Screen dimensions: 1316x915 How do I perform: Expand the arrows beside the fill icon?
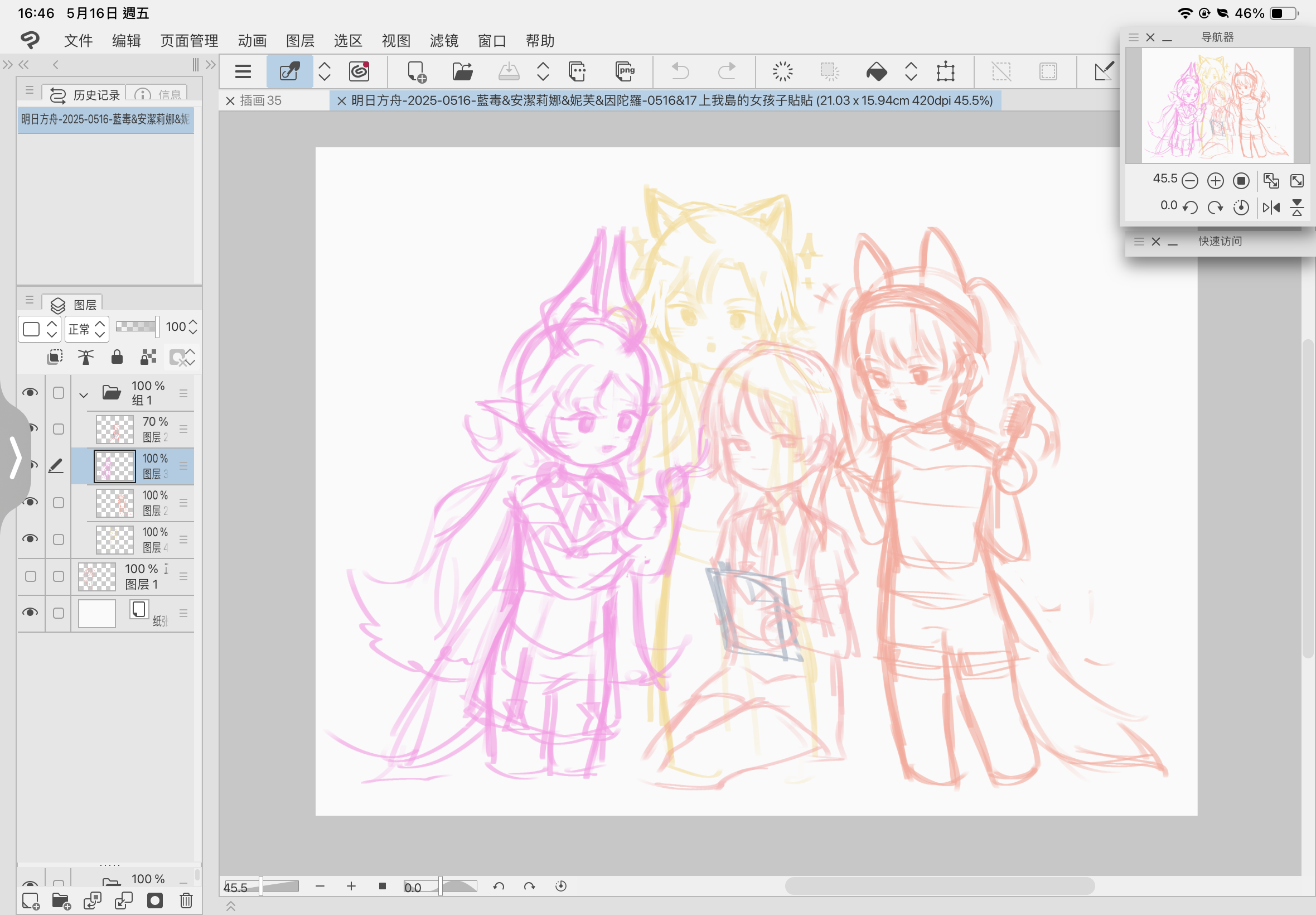[x=911, y=71]
